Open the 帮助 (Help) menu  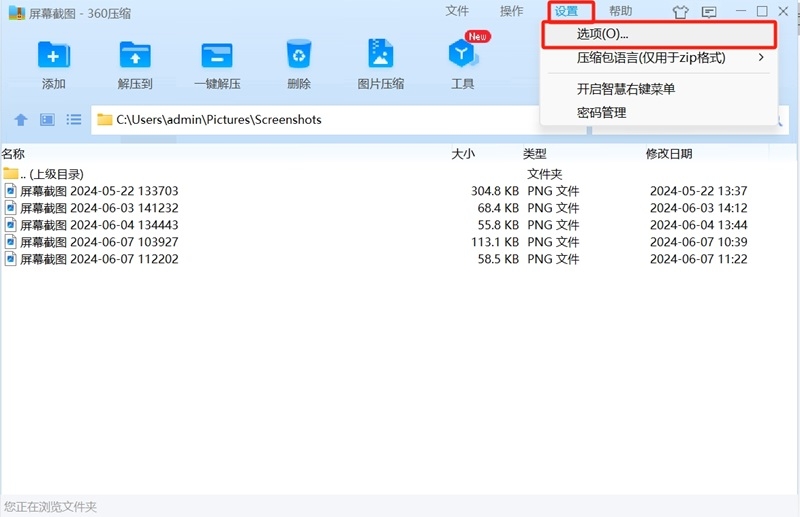pyautogui.click(x=620, y=11)
